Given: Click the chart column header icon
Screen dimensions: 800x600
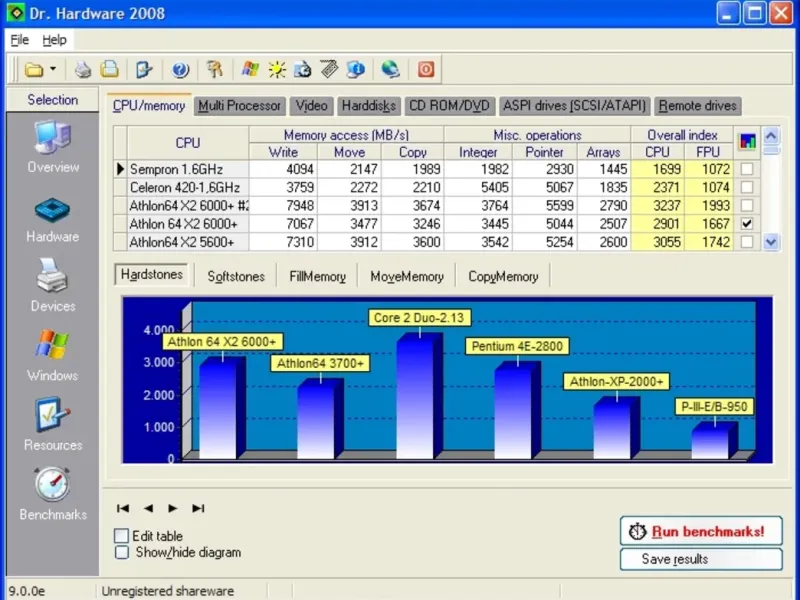Looking at the screenshot, I should coord(747,141).
